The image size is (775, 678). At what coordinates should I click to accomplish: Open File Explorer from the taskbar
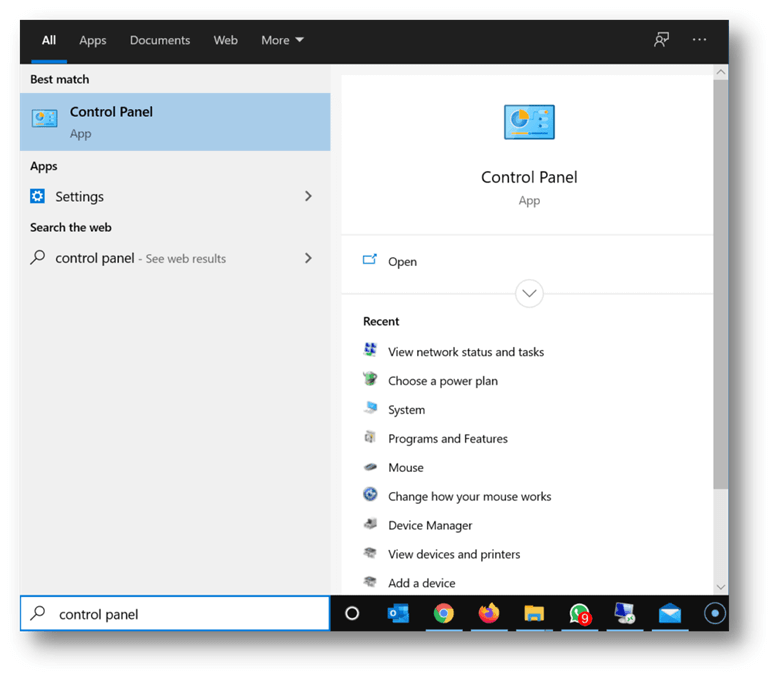(x=534, y=613)
